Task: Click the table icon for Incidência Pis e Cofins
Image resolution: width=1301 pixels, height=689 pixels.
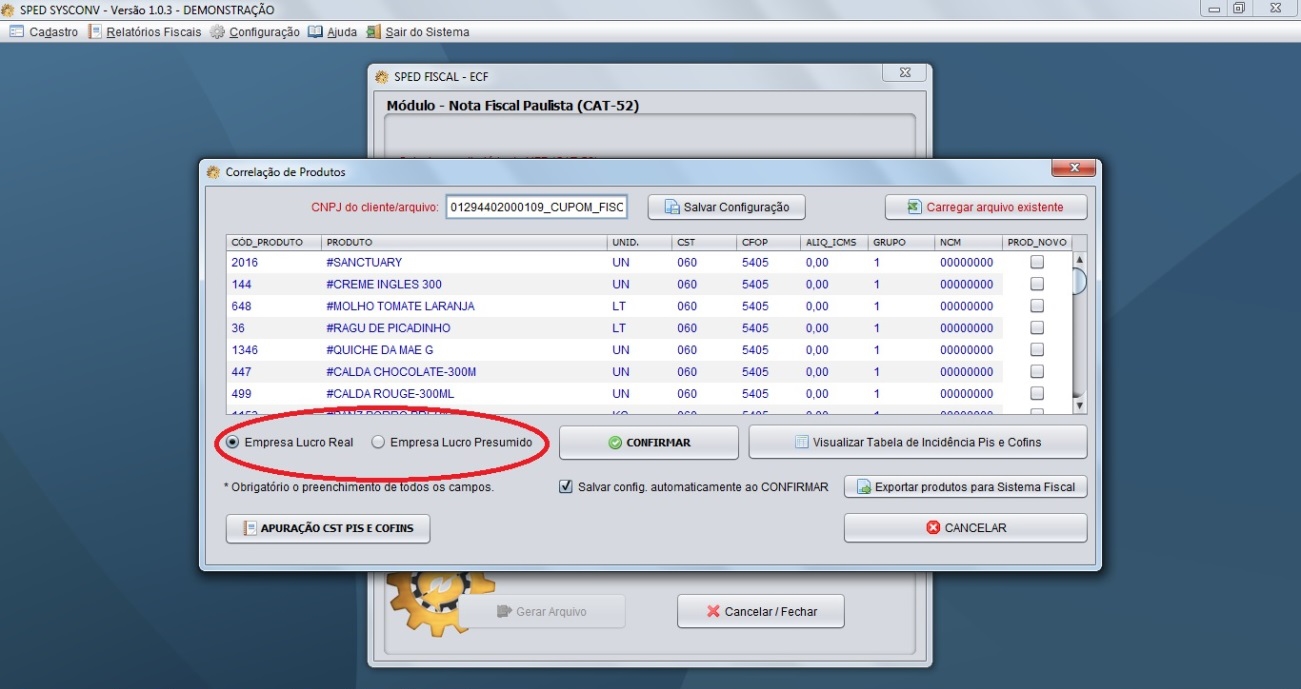Action: pyautogui.click(x=801, y=442)
